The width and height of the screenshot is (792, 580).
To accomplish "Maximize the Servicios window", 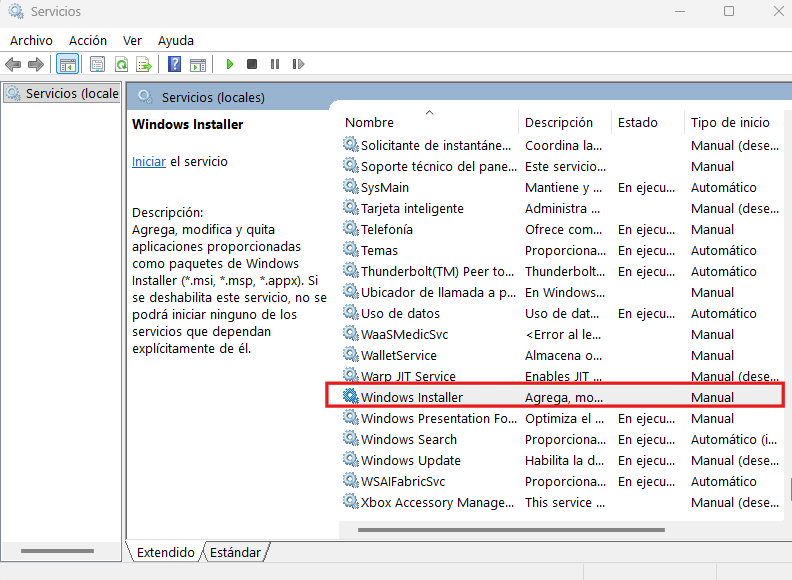I will tap(728, 11).
